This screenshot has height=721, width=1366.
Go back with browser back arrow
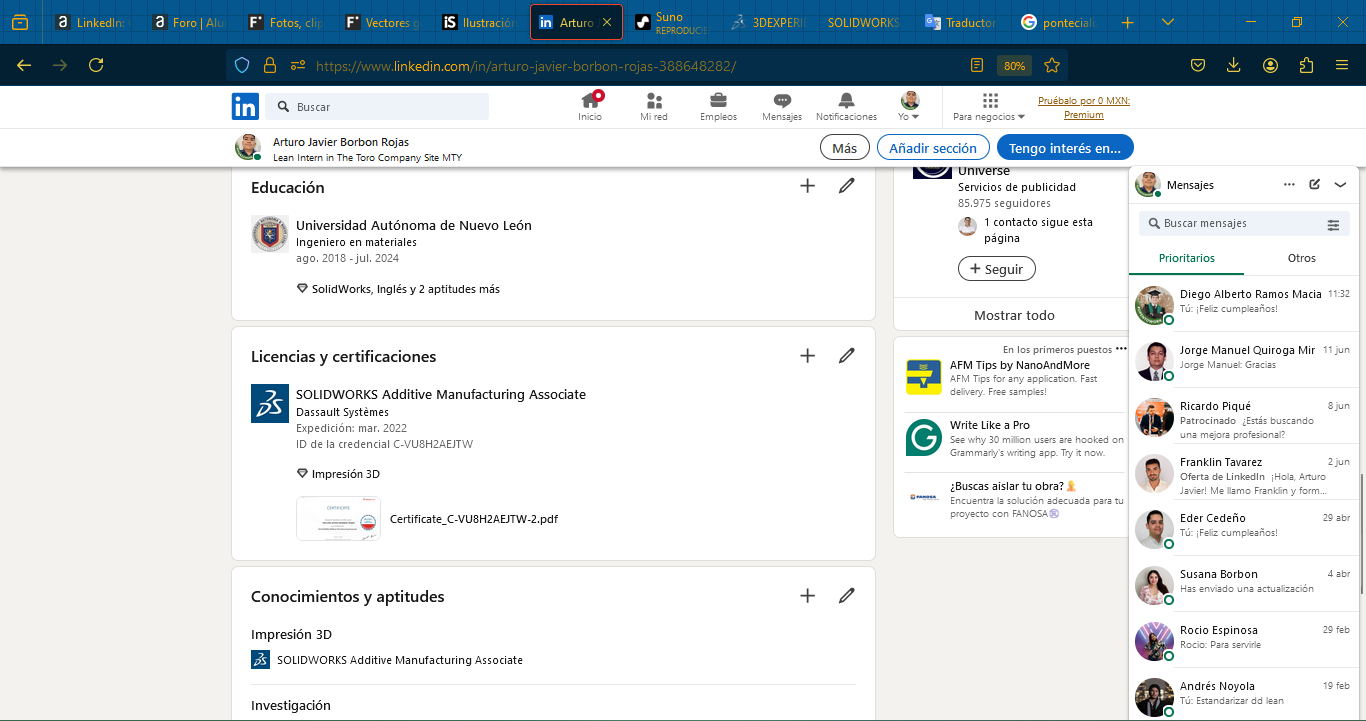[x=24, y=65]
